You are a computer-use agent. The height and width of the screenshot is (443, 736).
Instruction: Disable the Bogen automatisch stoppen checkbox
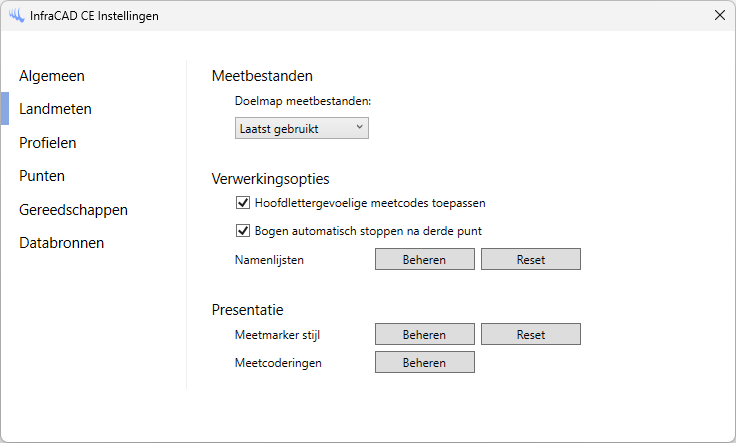242,231
